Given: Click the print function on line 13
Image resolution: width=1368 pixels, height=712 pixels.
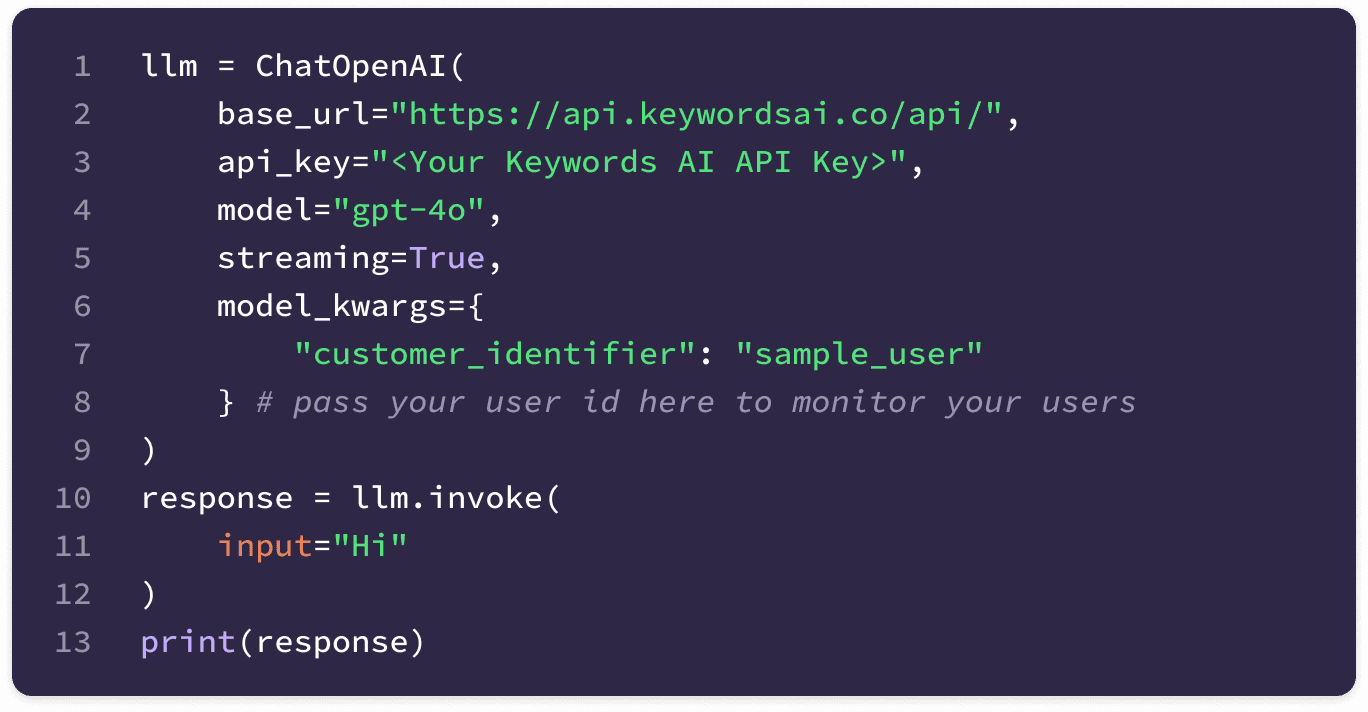Looking at the screenshot, I should tap(188, 643).
